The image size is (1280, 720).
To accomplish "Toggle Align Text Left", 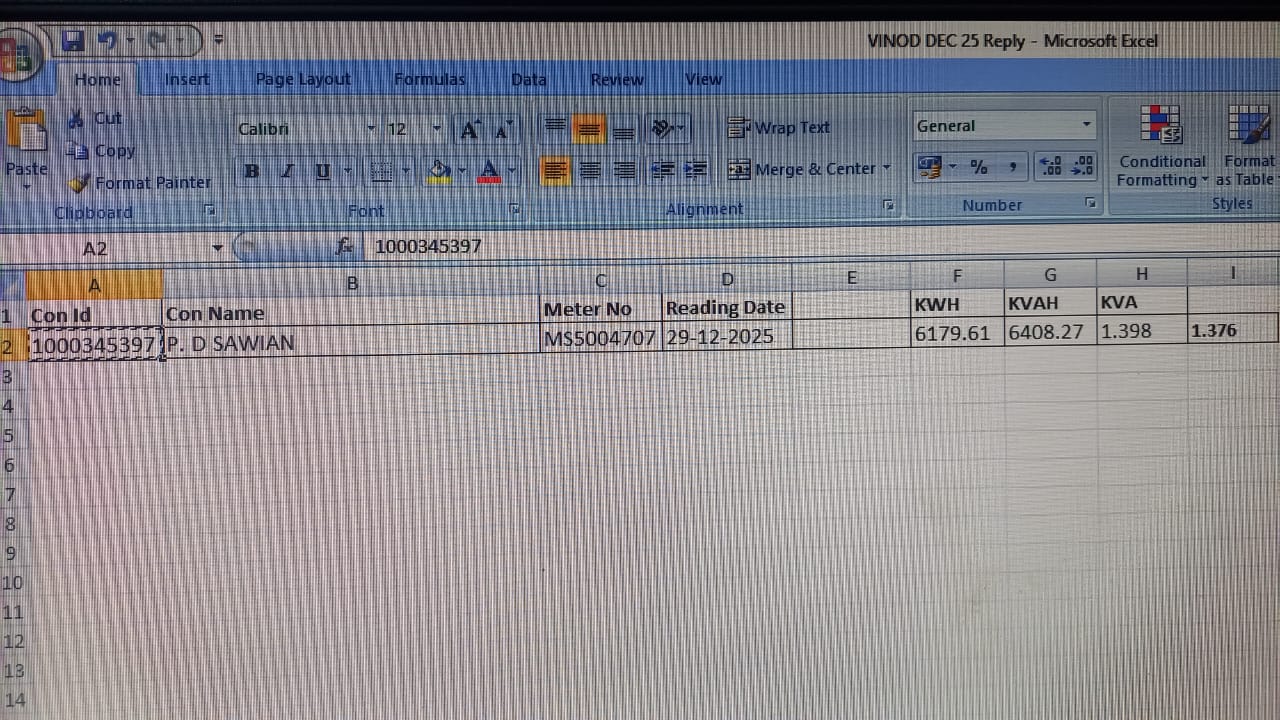I will click(555, 170).
